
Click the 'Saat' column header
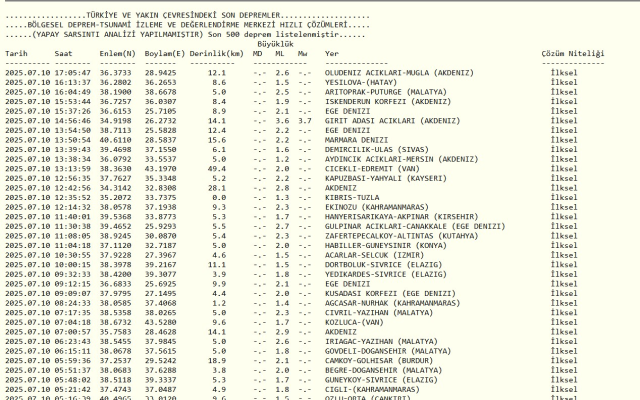tap(63, 53)
